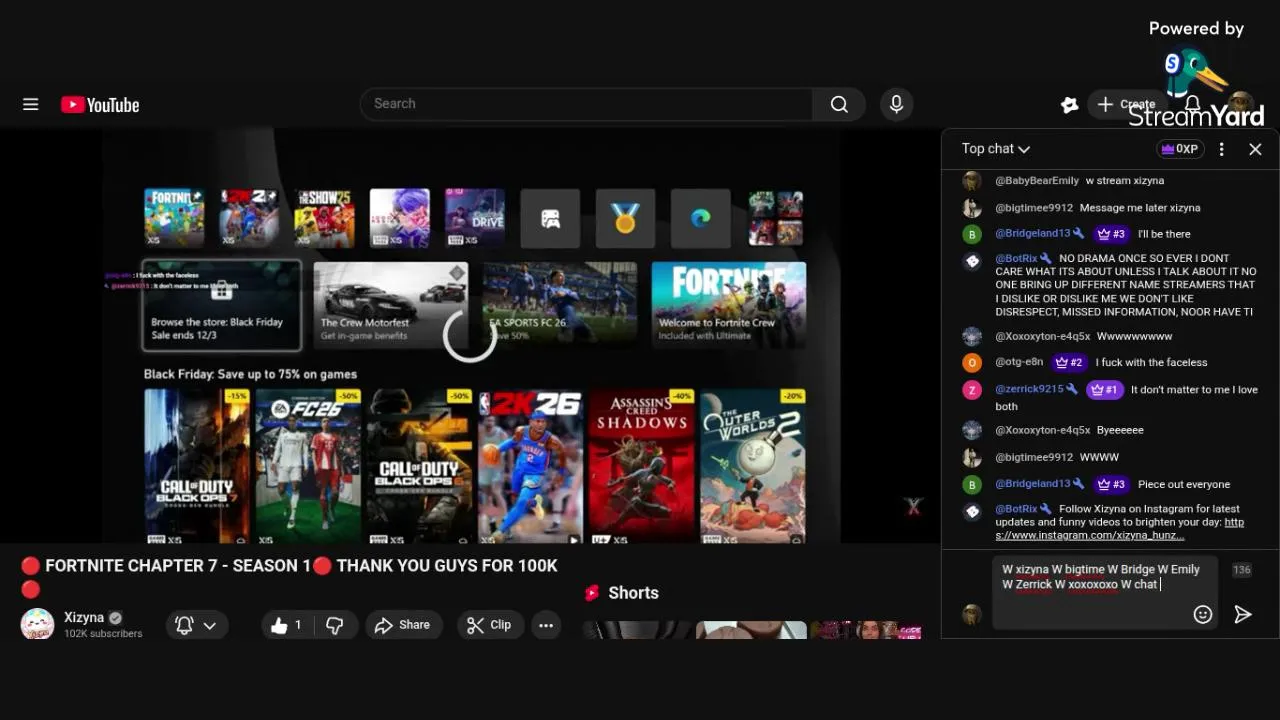1280x720 pixels.
Task: Select the Fortnite game tile in Xbox row
Action: (174, 218)
